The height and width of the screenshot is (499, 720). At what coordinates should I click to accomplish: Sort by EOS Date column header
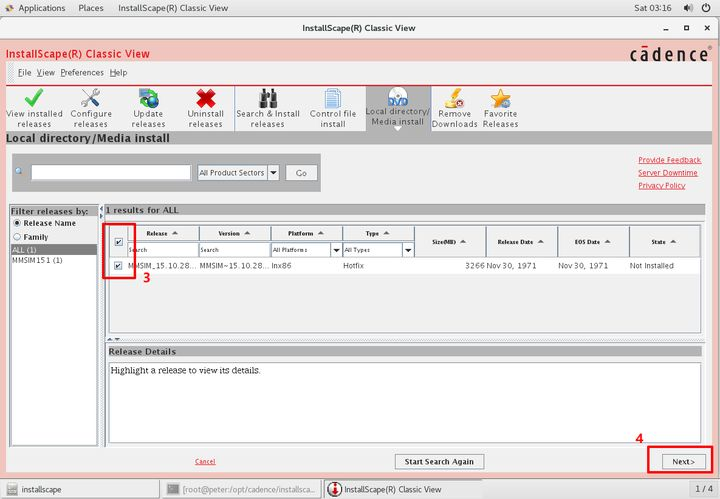click(x=593, y=241)
